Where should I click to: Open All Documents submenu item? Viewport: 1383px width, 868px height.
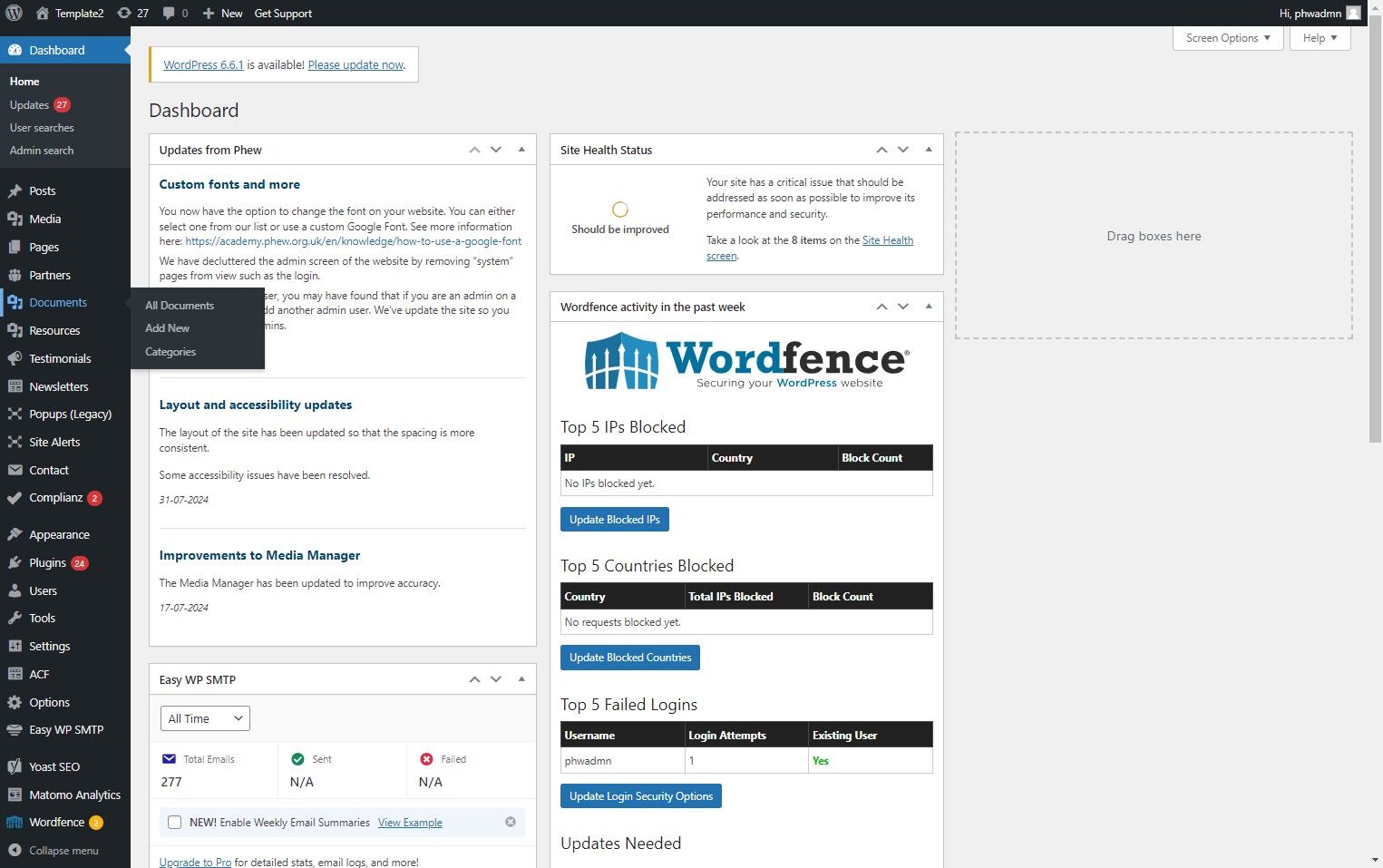pyautogui.click(x=180, y=306)
